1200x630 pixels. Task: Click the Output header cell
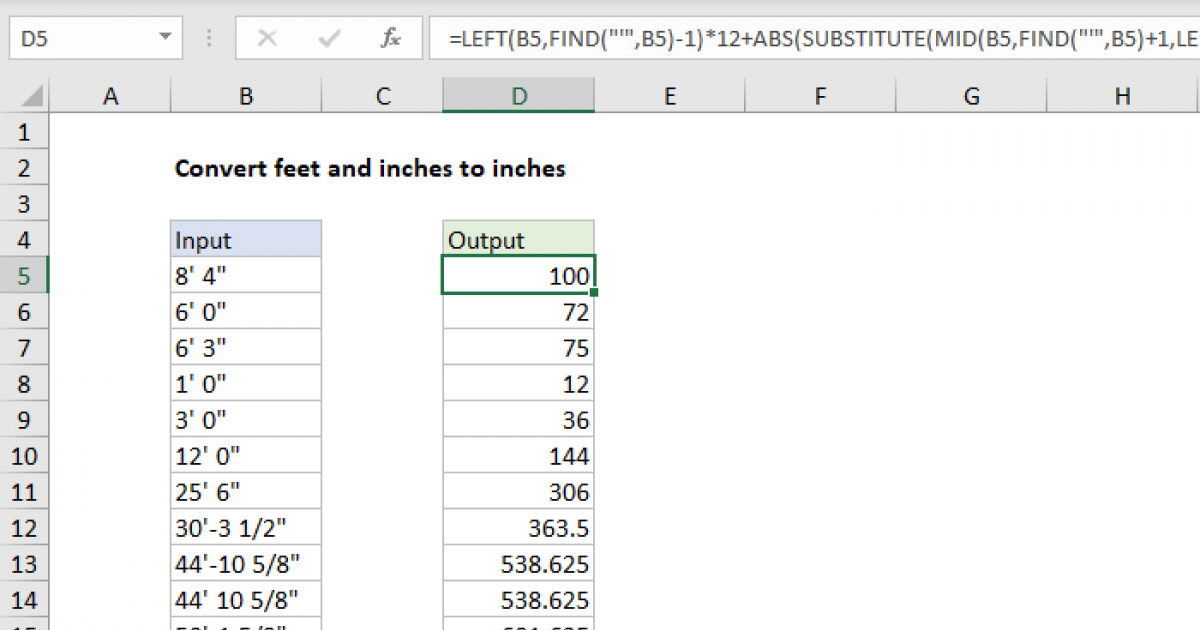(518, 240)
